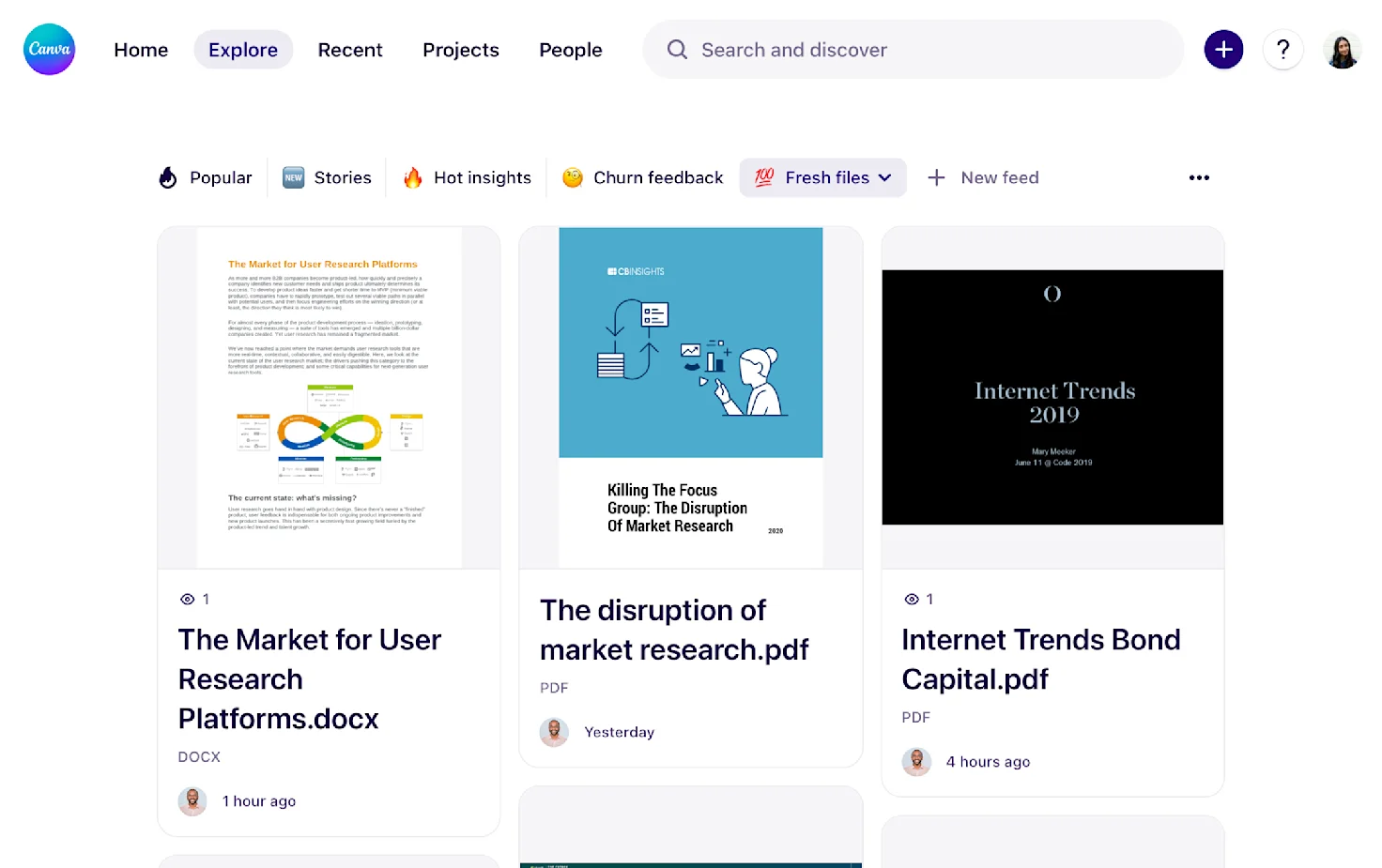Click the NEW badge icon on Stories feed
This screenshot has height=868, width=1382.
point(293,177)
